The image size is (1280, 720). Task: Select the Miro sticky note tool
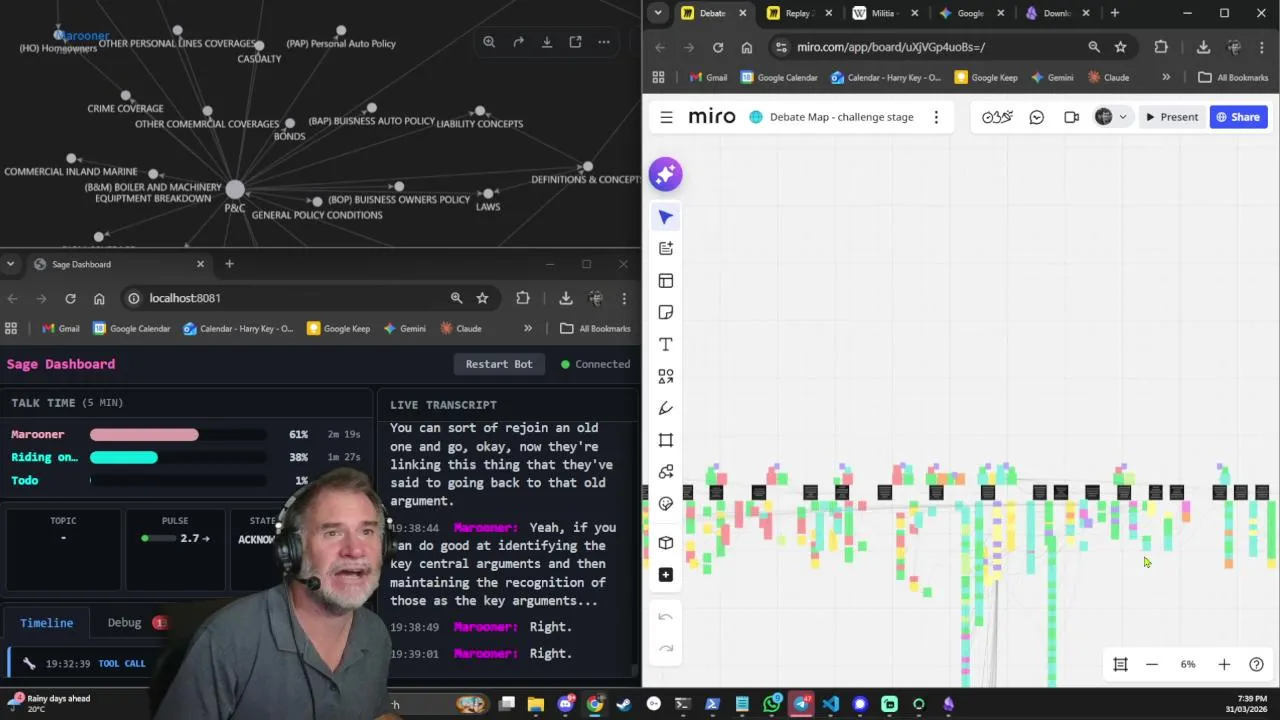(x=666, y=312)
